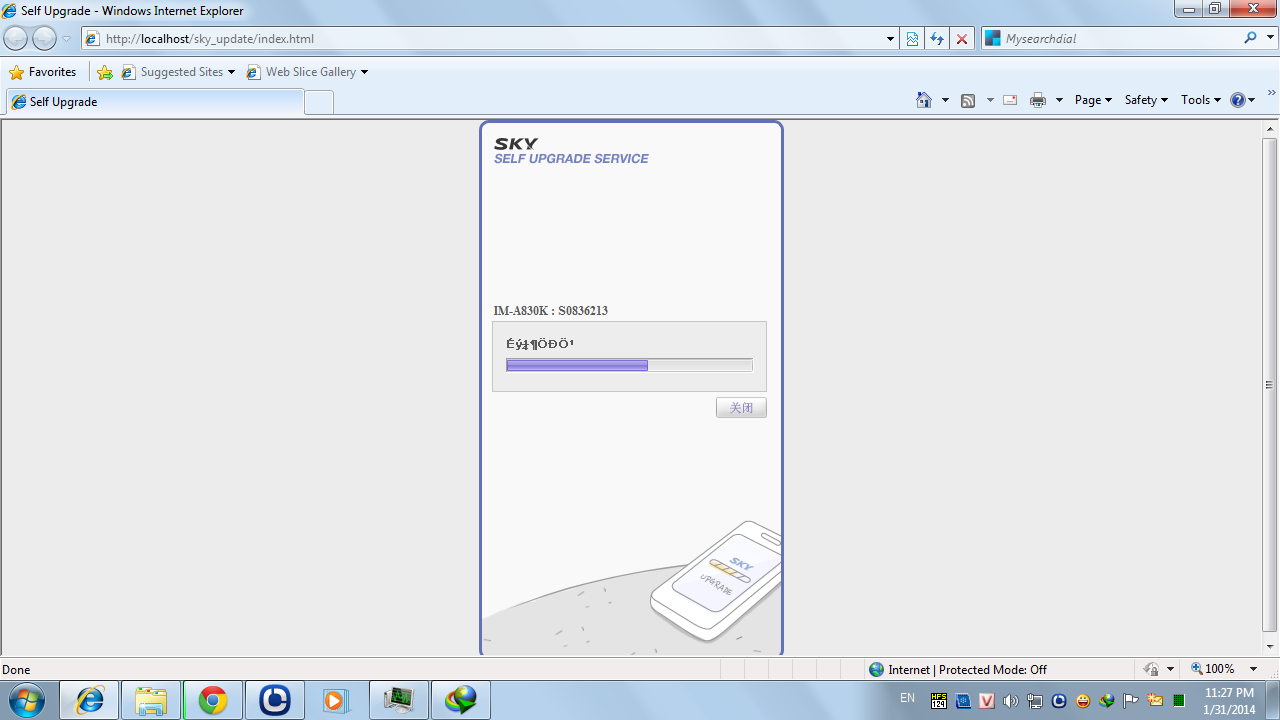
Task: Click the red V tray icon
Action: (987, 701)
